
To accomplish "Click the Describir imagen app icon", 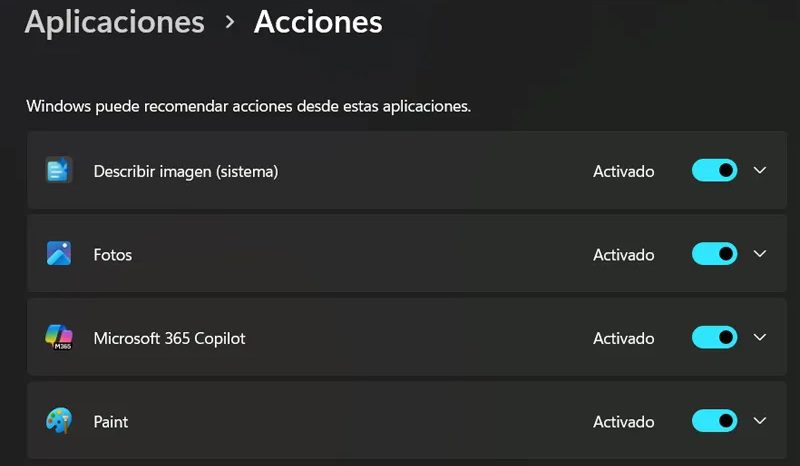I will [59, 171].
